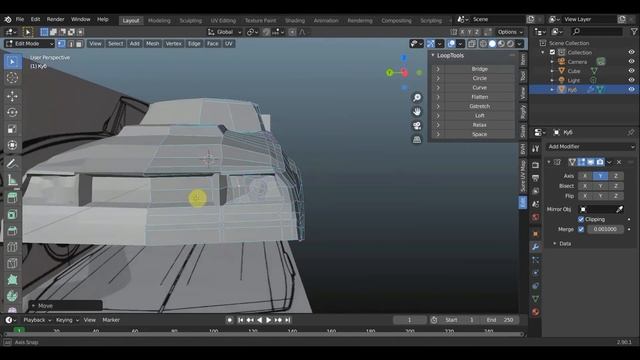Enable face select mode
The image size is (640, 360).
coord(80,44)
